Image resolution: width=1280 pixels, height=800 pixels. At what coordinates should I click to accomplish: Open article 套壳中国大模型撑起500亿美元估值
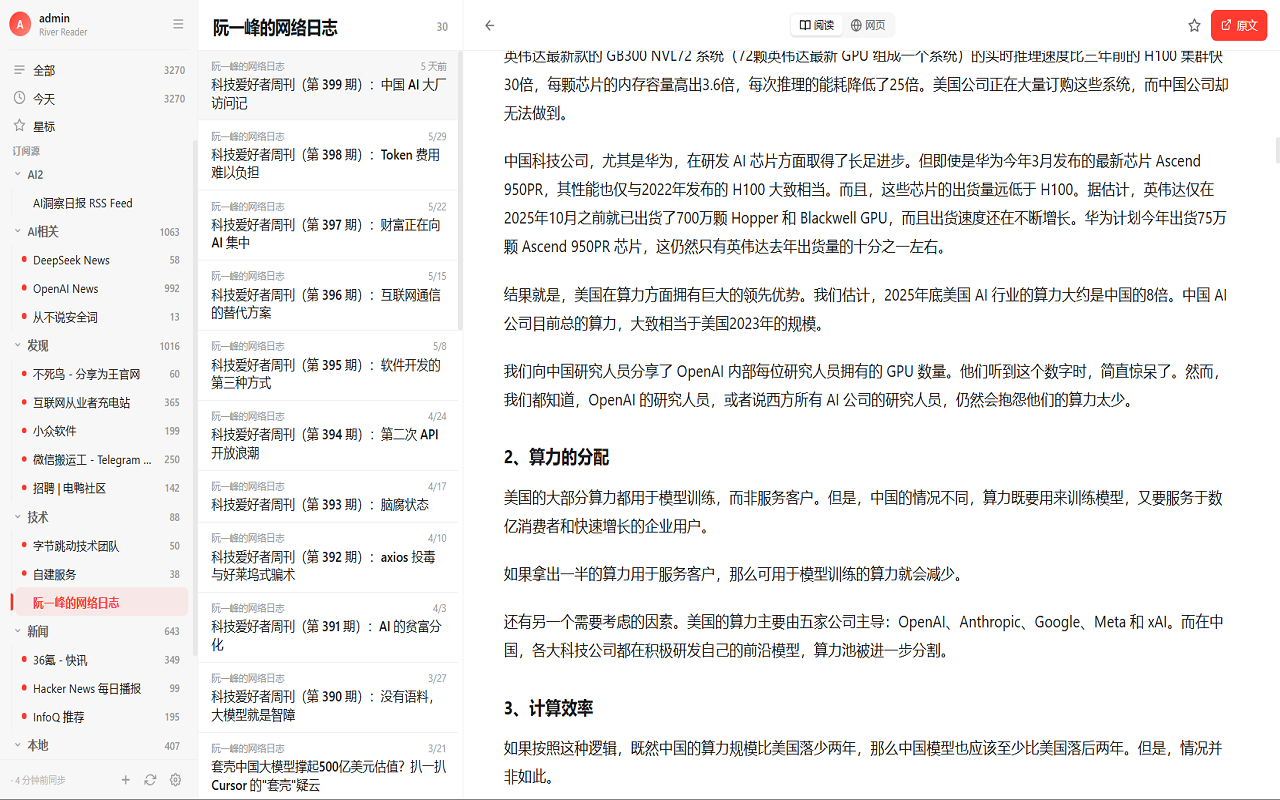[328, 767]
